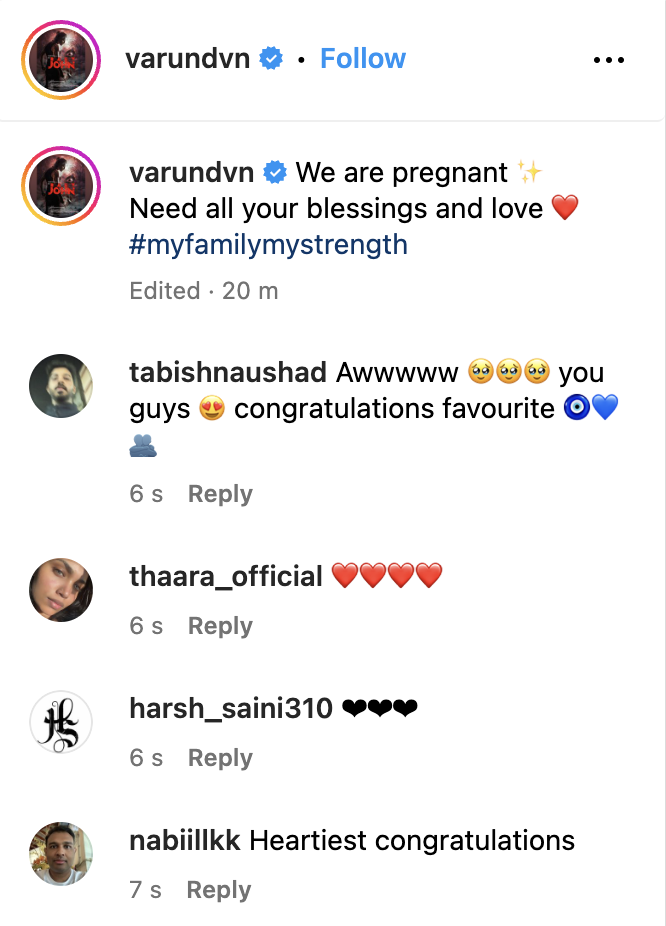Open varundvn username in the header

click(187, 58)
